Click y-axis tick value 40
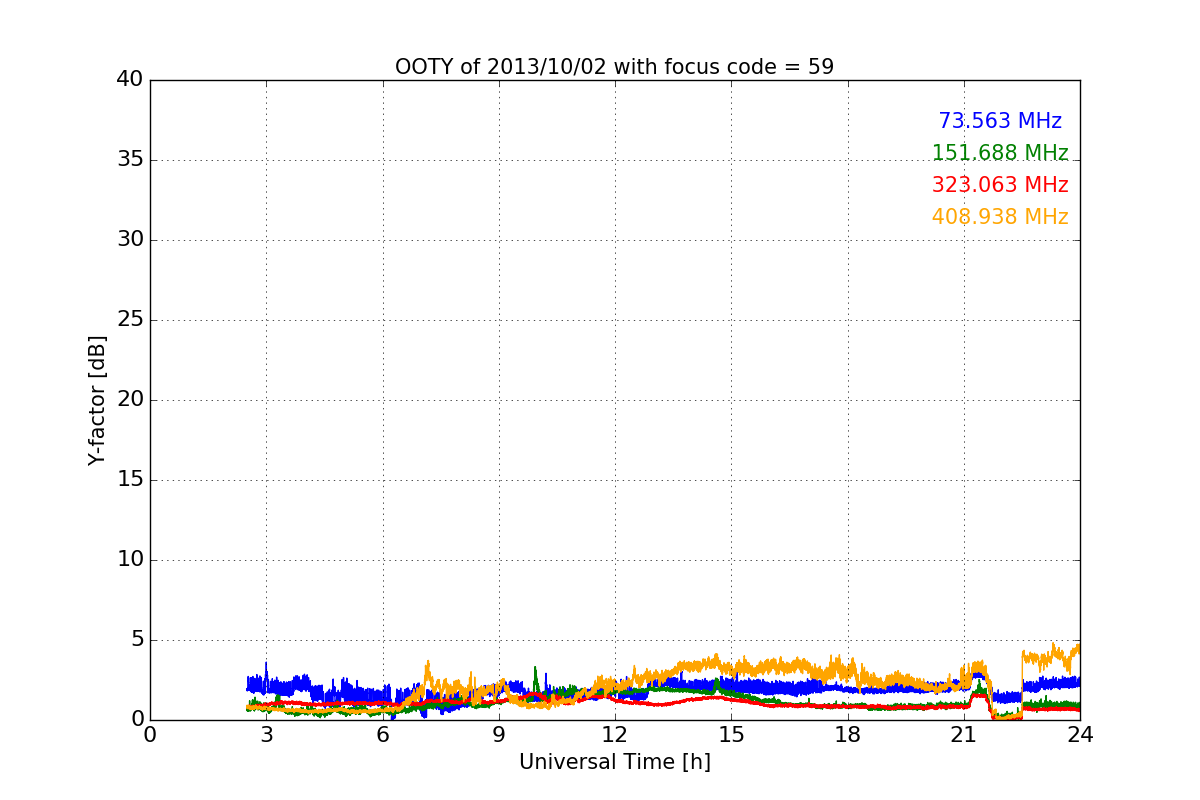 pyautogui.click(x=130, y=80)
